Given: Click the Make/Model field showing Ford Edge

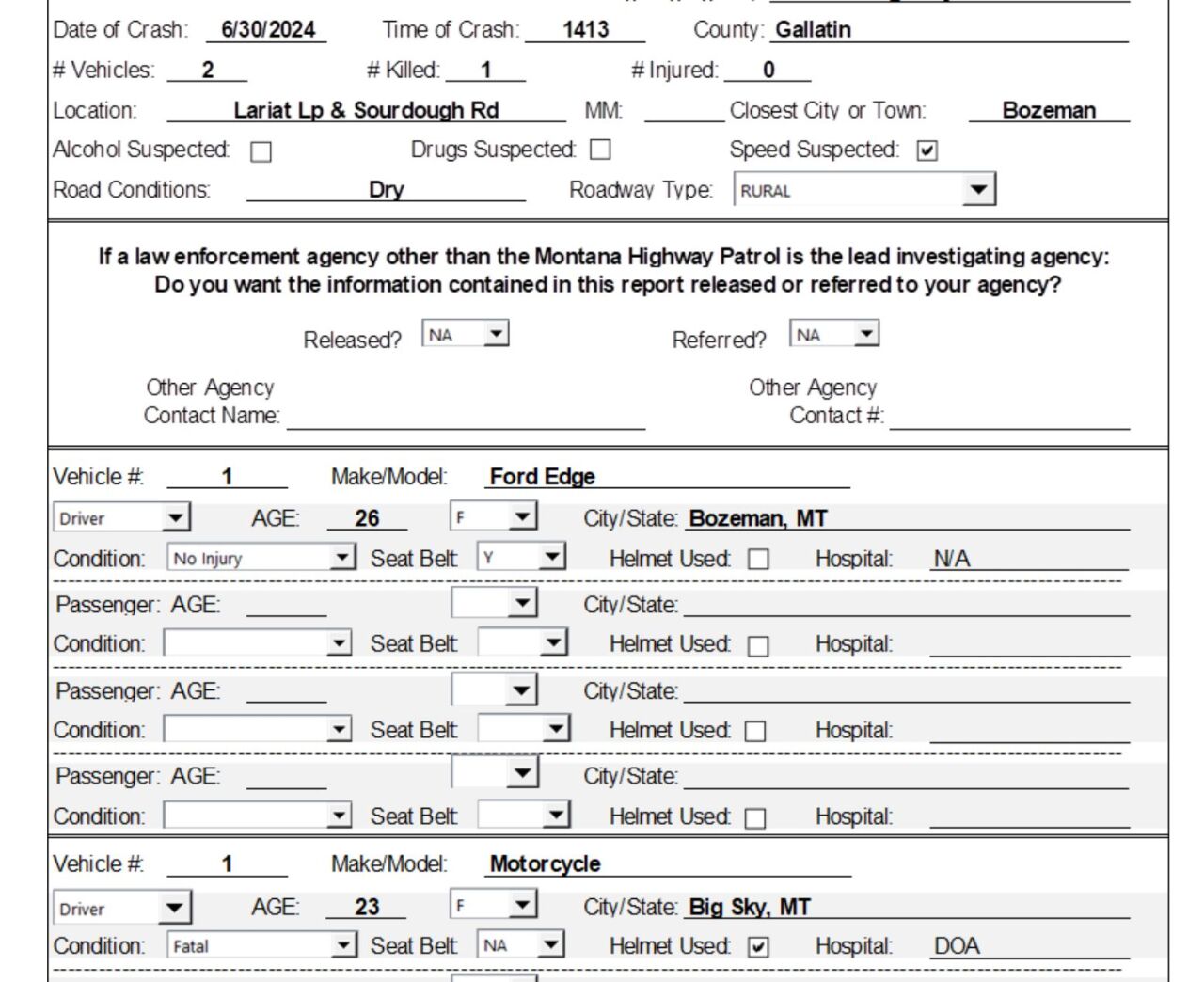Looking at the screenshot, I should coord(668,477).
